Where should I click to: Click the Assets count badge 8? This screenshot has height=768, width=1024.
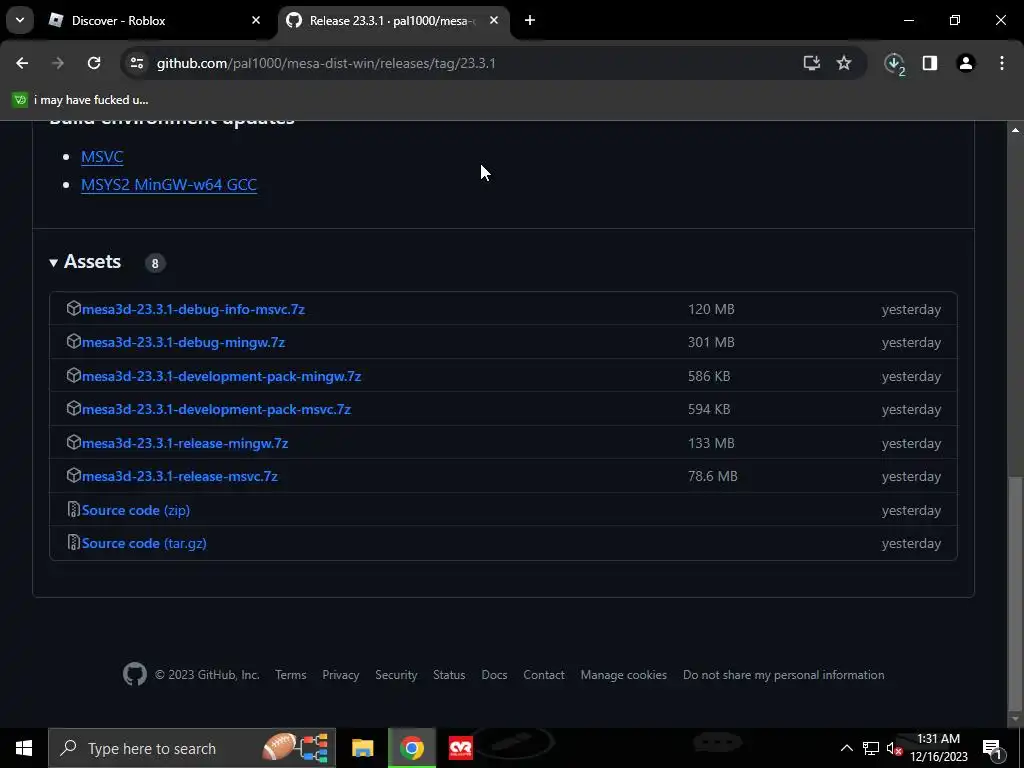(155, 263)
